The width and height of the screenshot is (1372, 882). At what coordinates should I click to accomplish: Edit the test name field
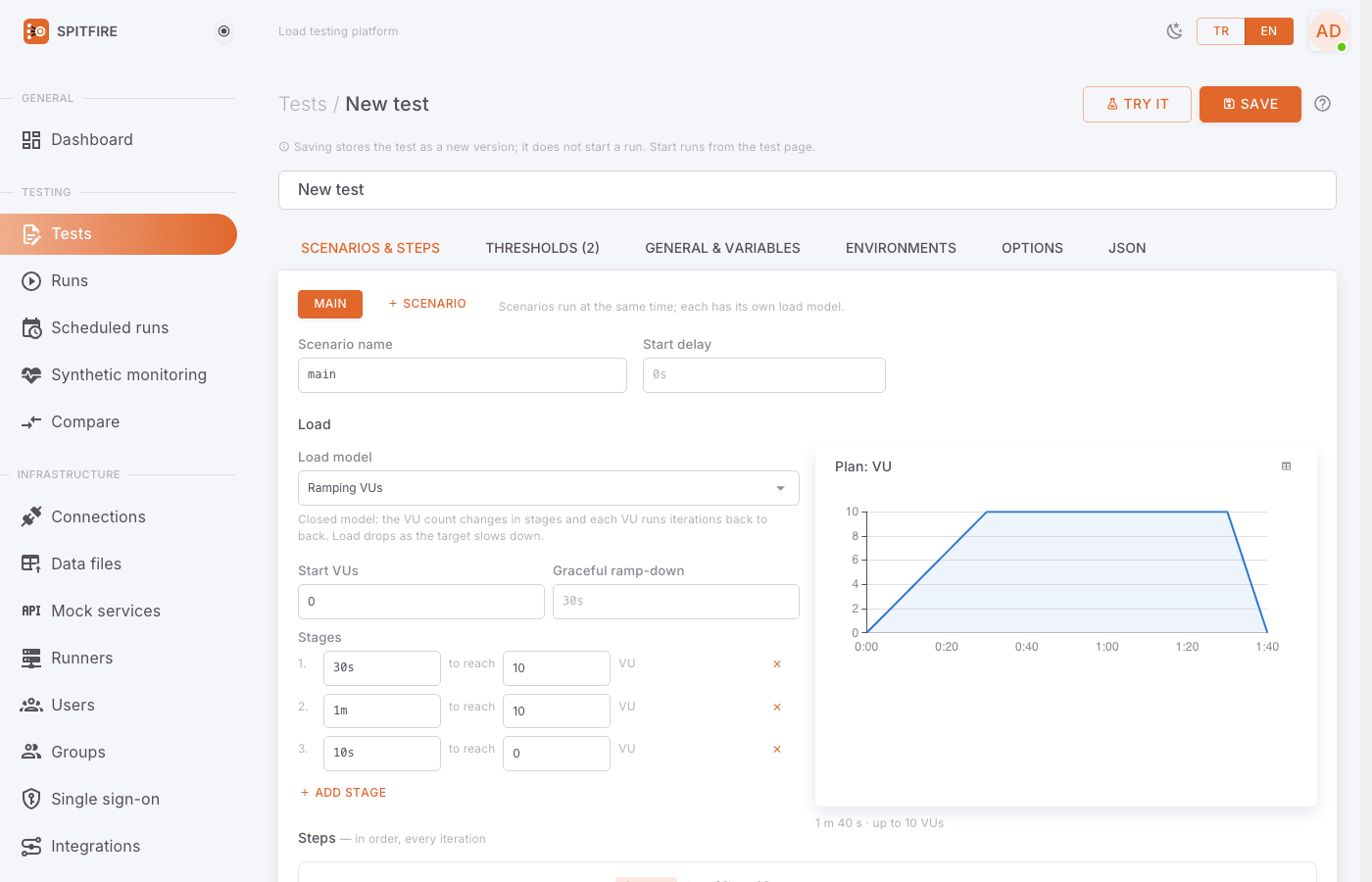[808, 190]
